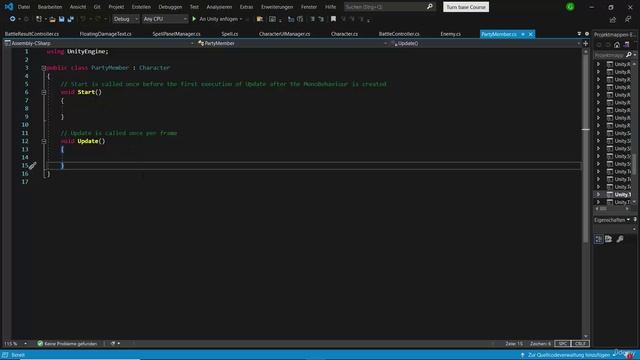Click the navigate backward arrow icon
640x360 pixels.
point(12,19)
